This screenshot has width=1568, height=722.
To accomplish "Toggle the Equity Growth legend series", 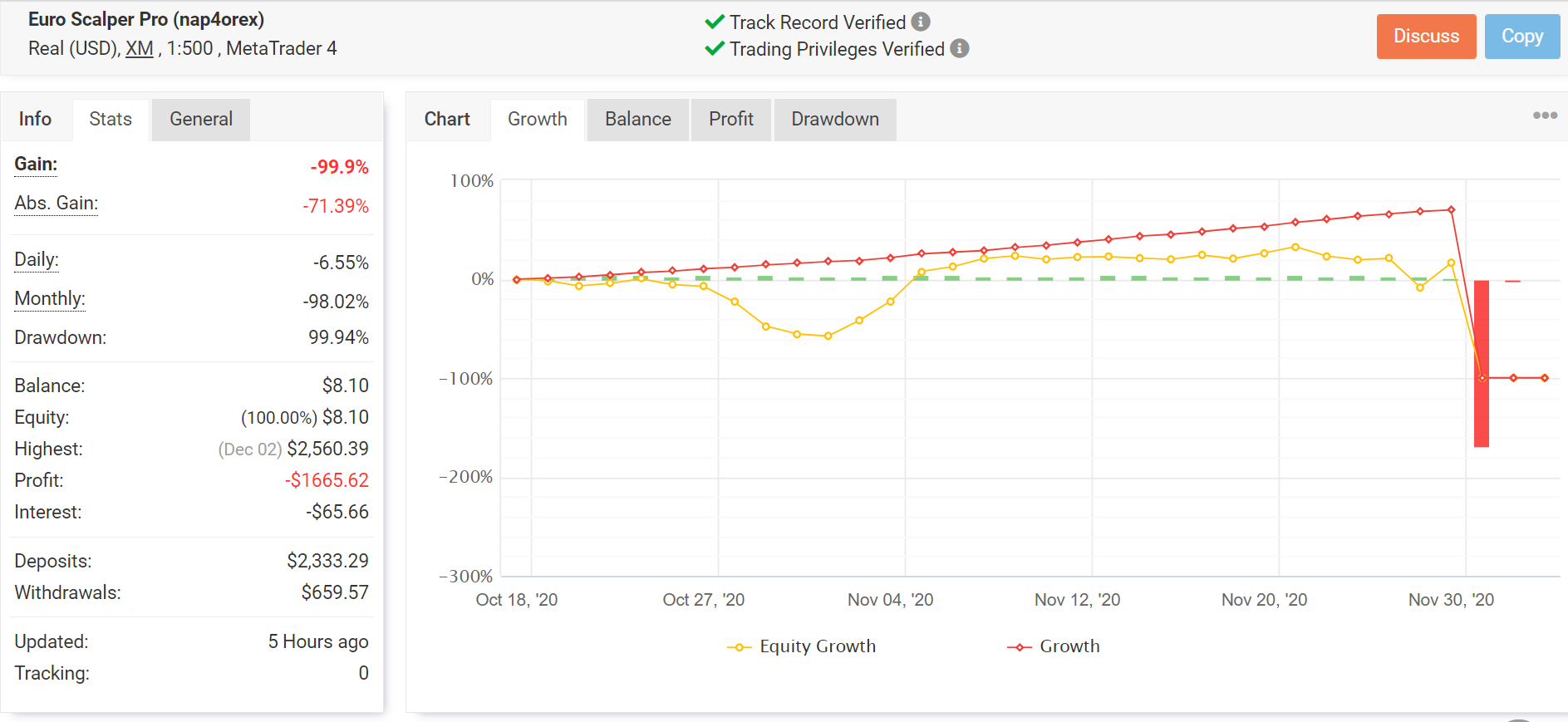I will click(802, 646).
